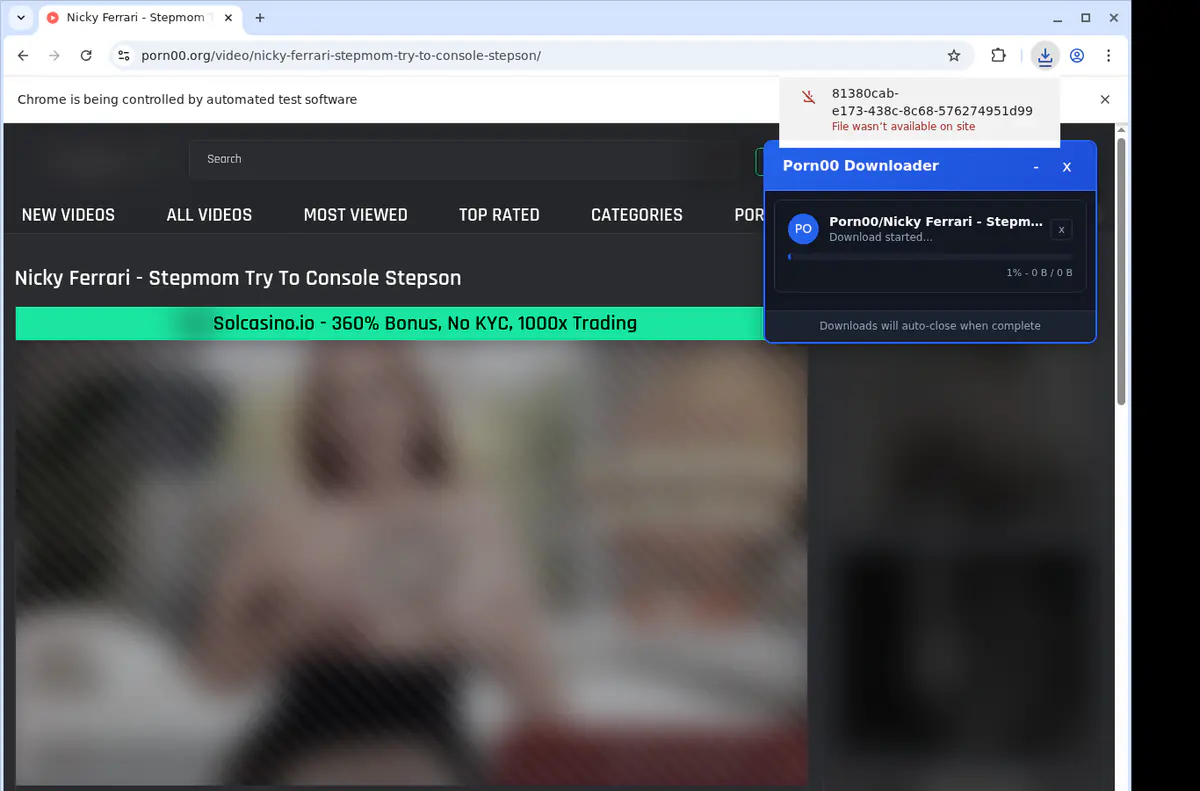Click the download progress bar

[x=930, y=257]
